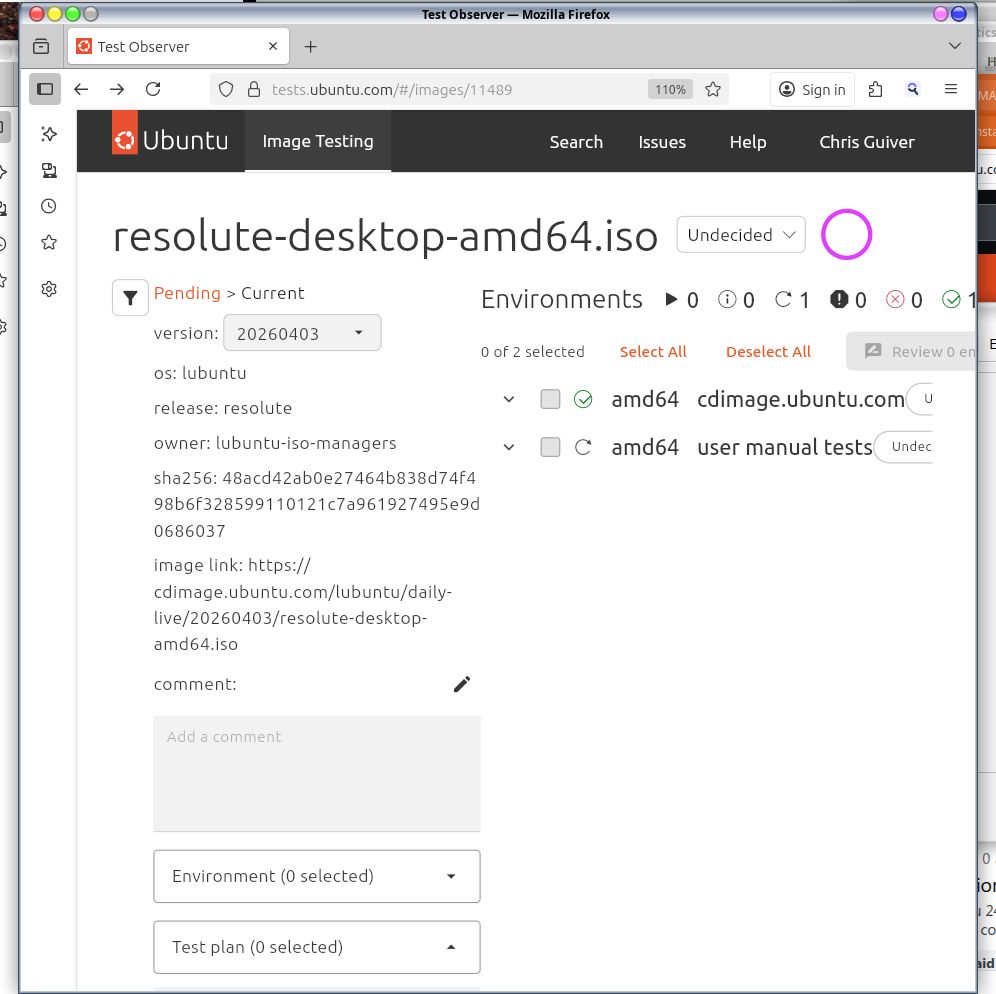The image size is (996, 994).
Task: Expand the Environment (0 selected) dropdown
Action: pyautogui.click(x=316, y=876)
